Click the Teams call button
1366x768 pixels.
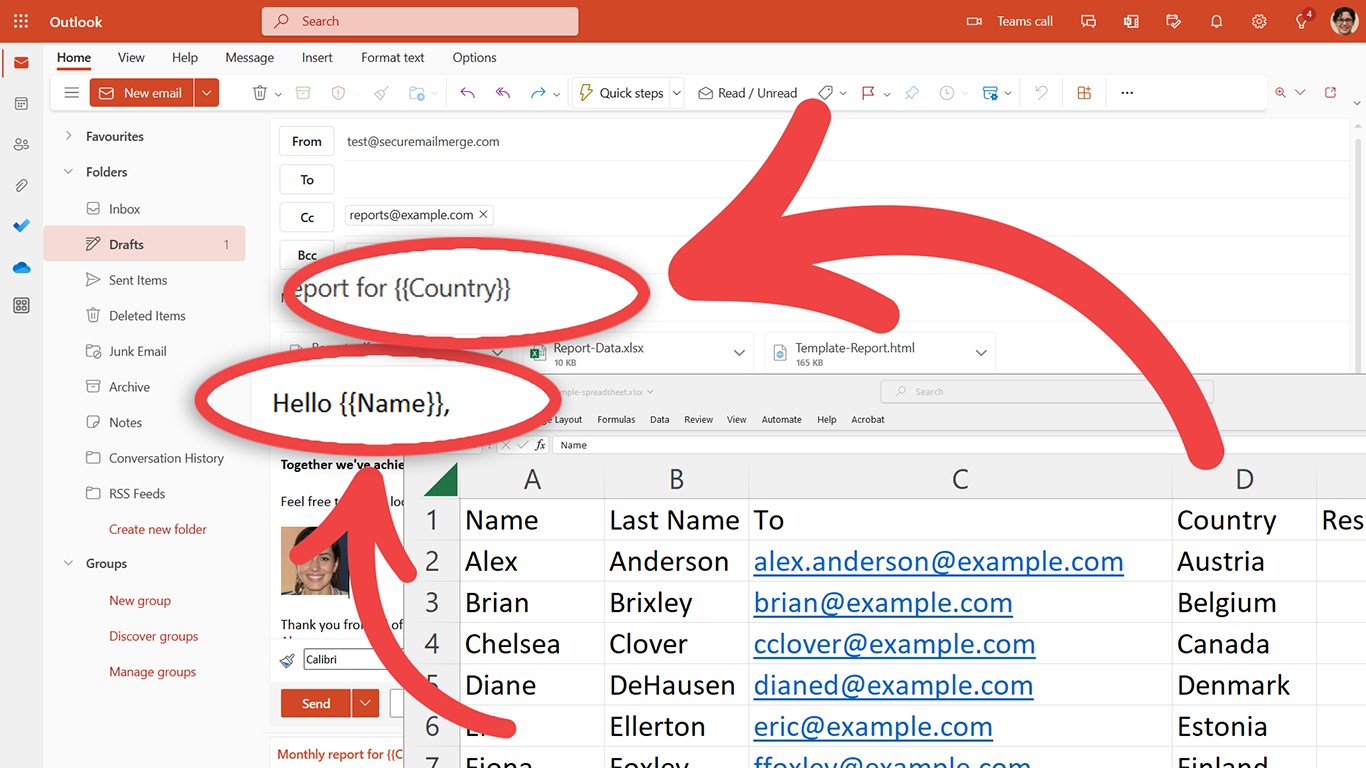[x=1010, y=21]
